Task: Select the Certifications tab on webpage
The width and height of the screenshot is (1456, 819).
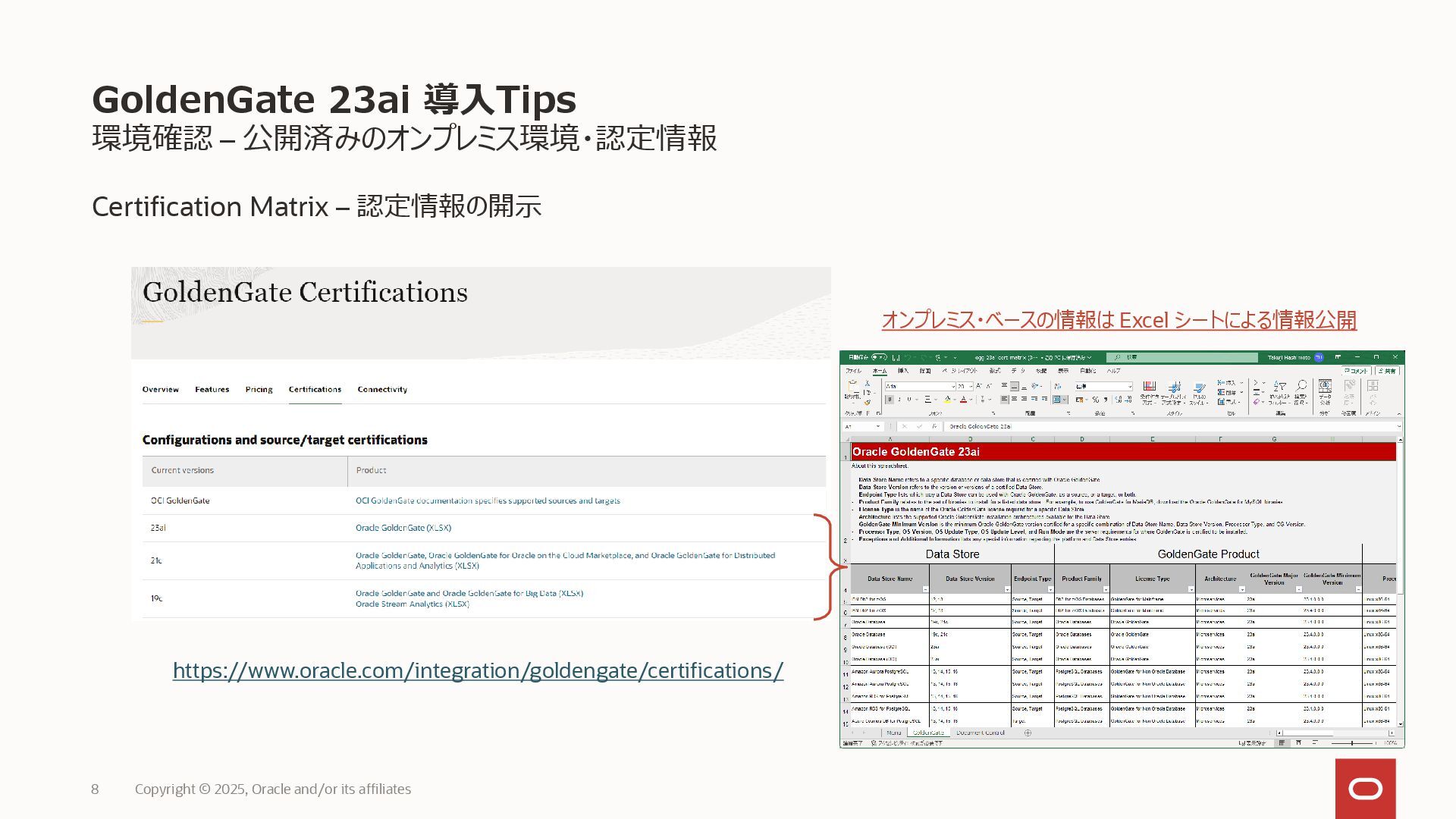Action: pos(315,389)
